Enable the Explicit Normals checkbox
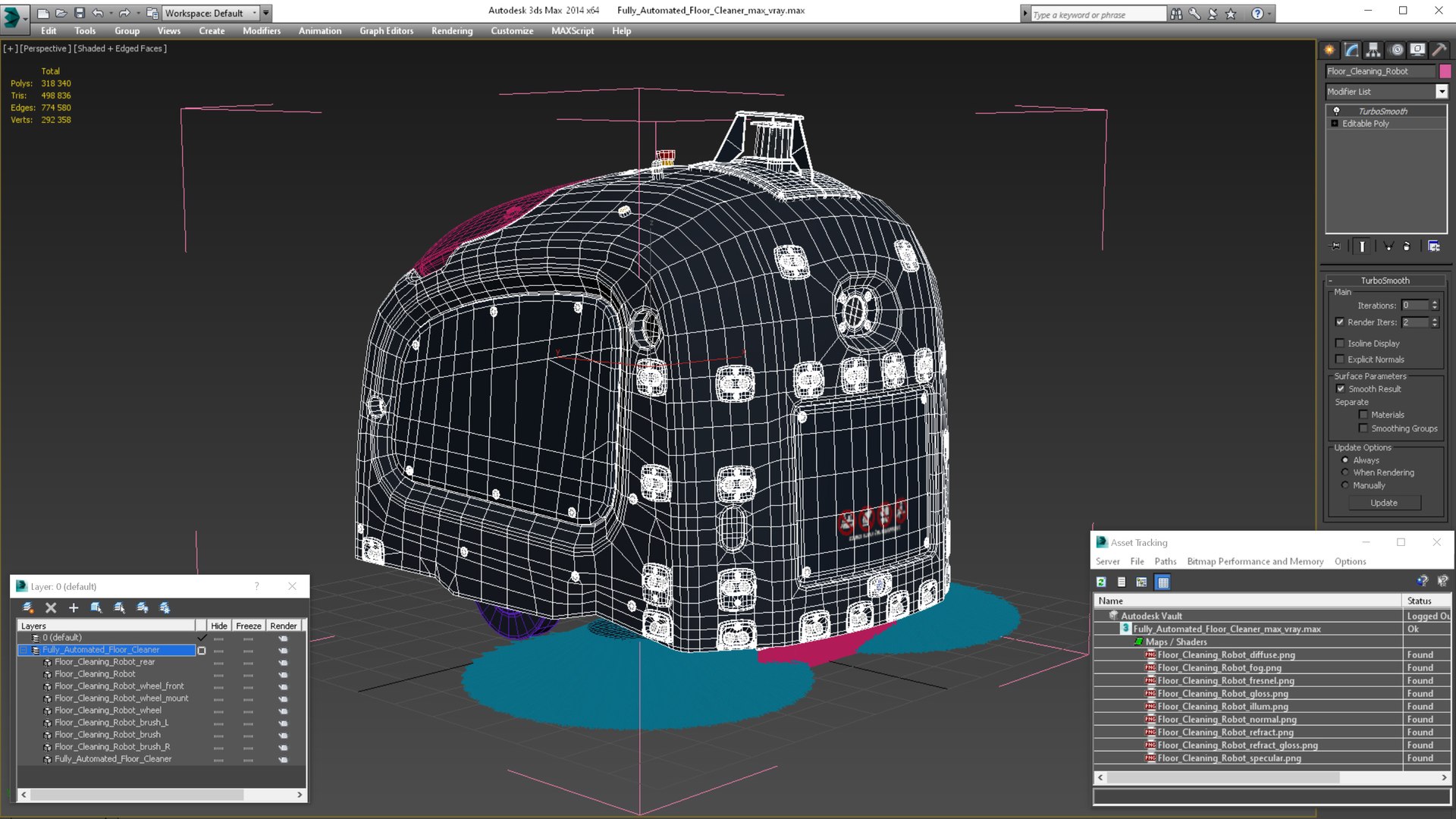The image size is (1456, 819). click(1340, 359)
